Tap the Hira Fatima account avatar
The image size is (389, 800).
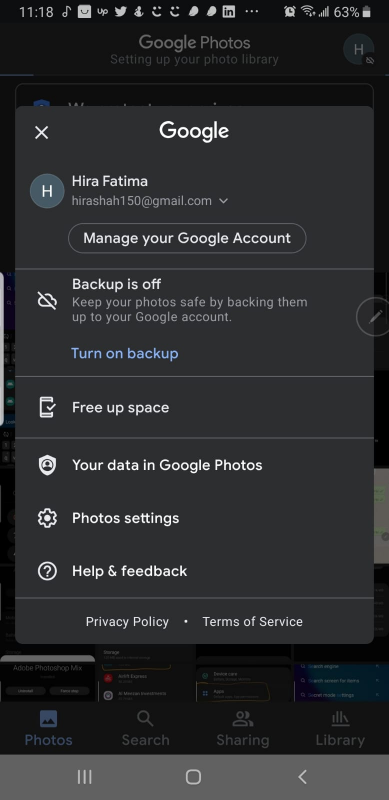click(x=47, y=191)
